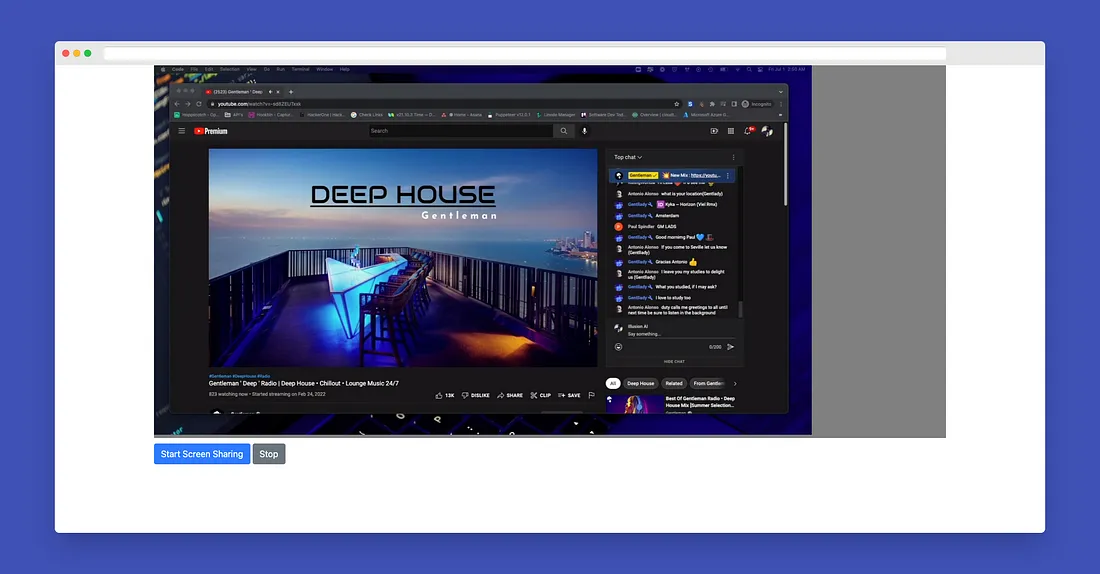This screenshot has width=1100, height=574.
Task: Click the chevron to show more chips
Action: pyautogui.click(x=735, y=383)
